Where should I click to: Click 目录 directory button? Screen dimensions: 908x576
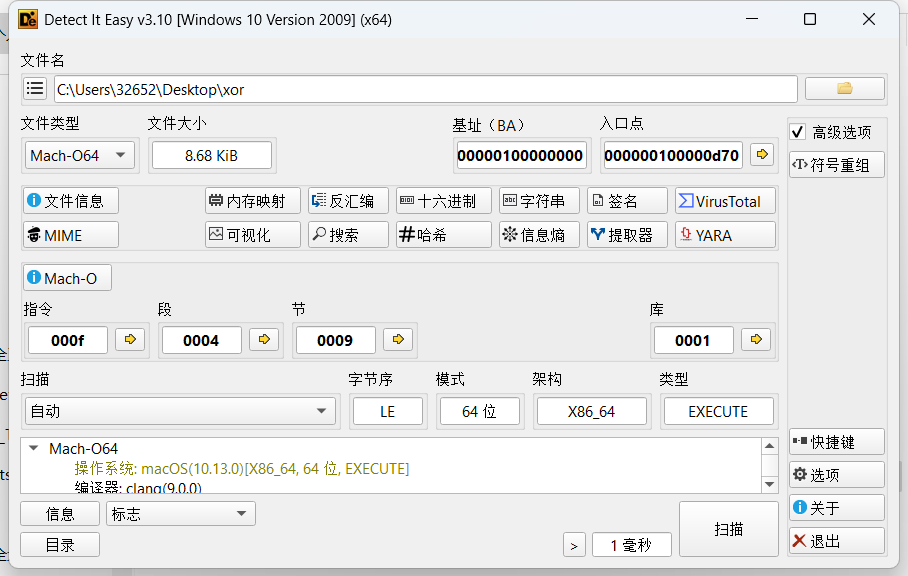[x=60, y=545]
